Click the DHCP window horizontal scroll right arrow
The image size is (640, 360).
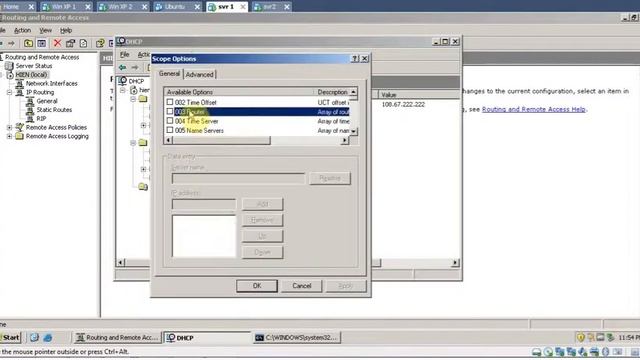click(x=455, y=262)
